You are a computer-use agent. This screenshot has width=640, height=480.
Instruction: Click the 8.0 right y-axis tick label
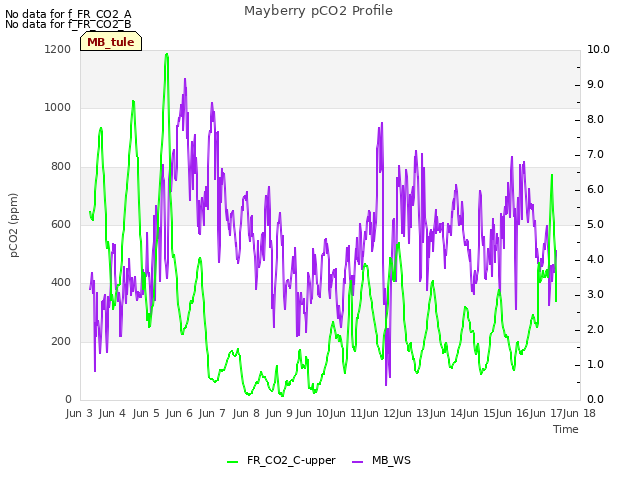click(x=596, y=120)
